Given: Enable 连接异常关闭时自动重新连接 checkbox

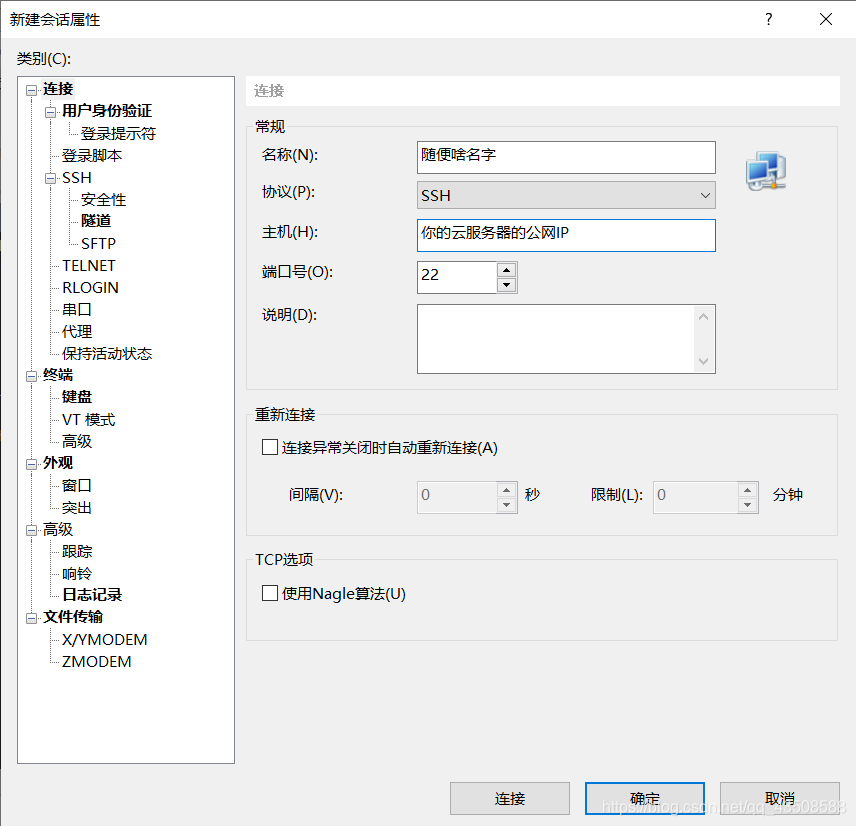Looking at the screenshot, I should (270, 448).
